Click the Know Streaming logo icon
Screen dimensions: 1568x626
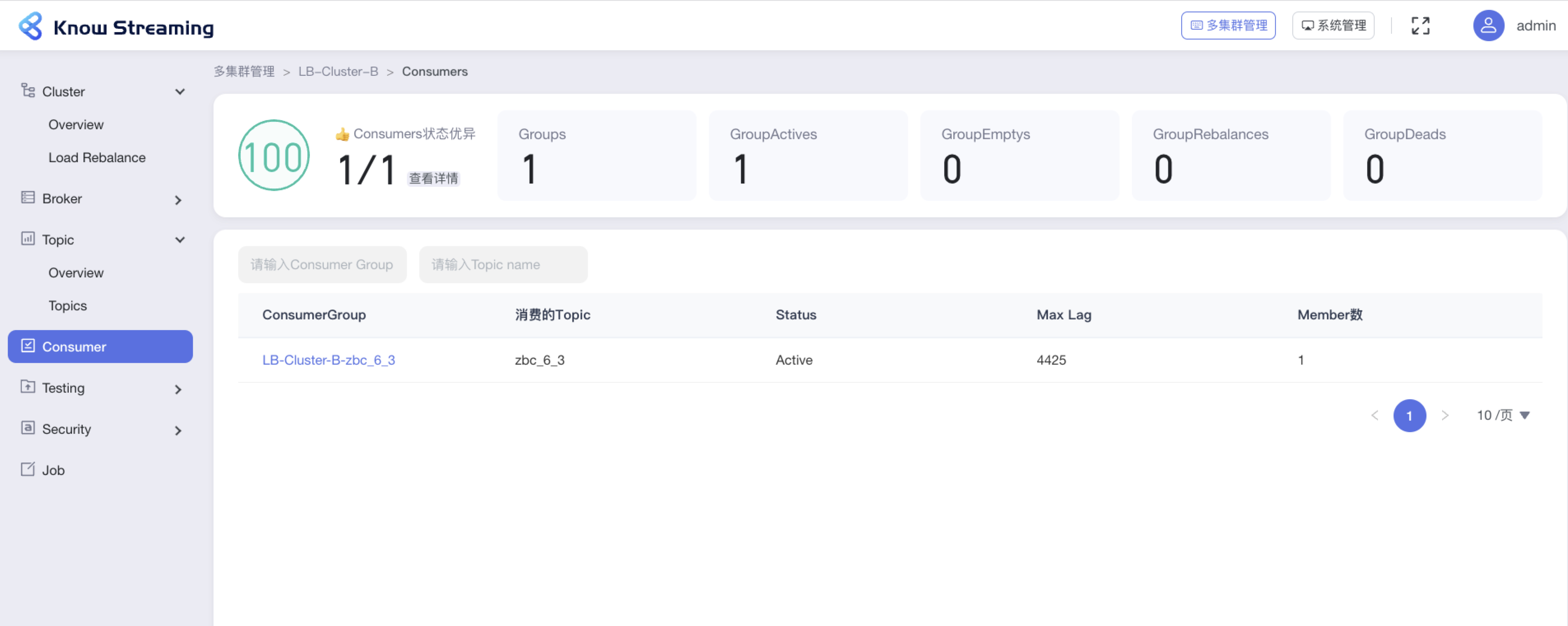tap(30, 26)
